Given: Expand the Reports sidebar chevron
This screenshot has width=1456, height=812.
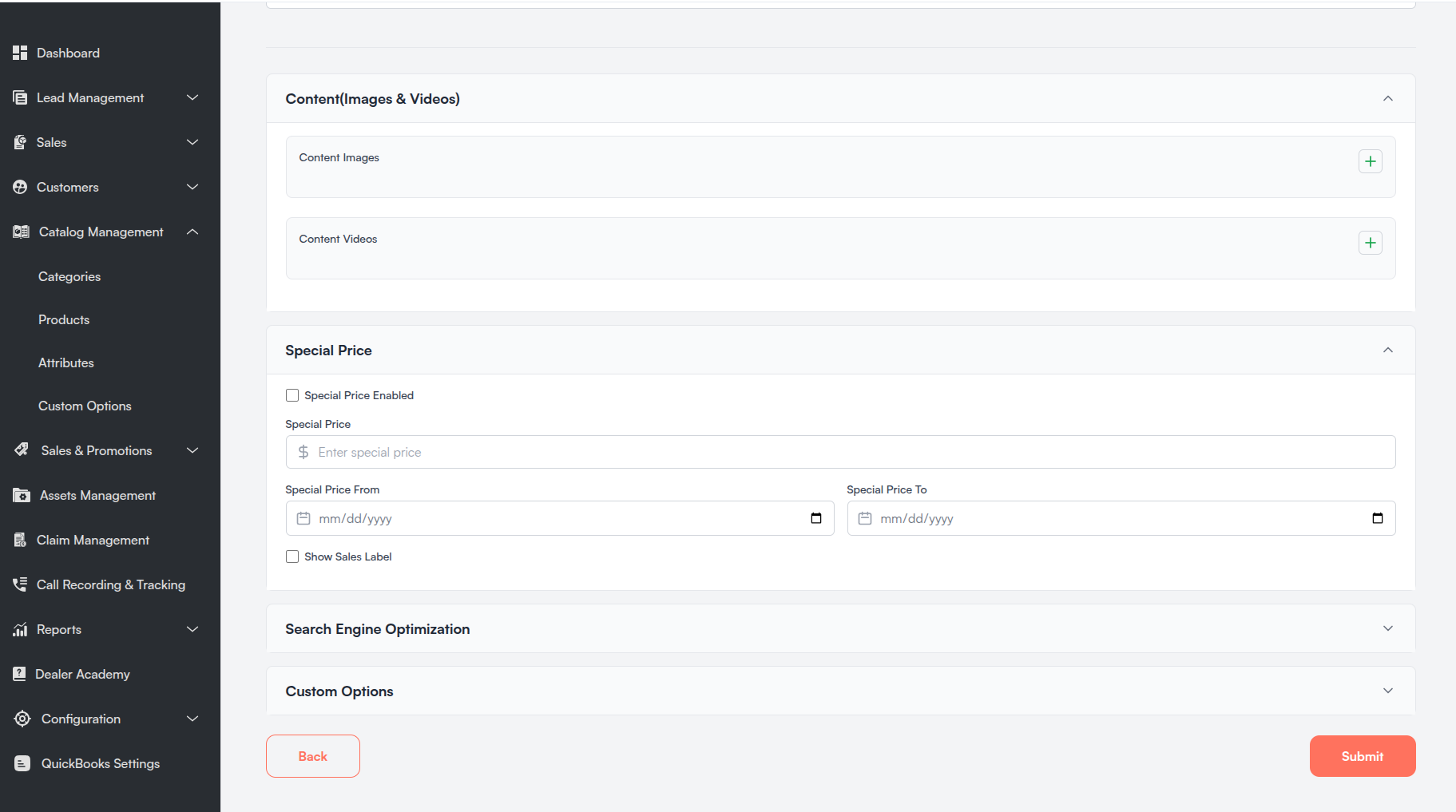Looking at the screenshot, I should [192, 629].
